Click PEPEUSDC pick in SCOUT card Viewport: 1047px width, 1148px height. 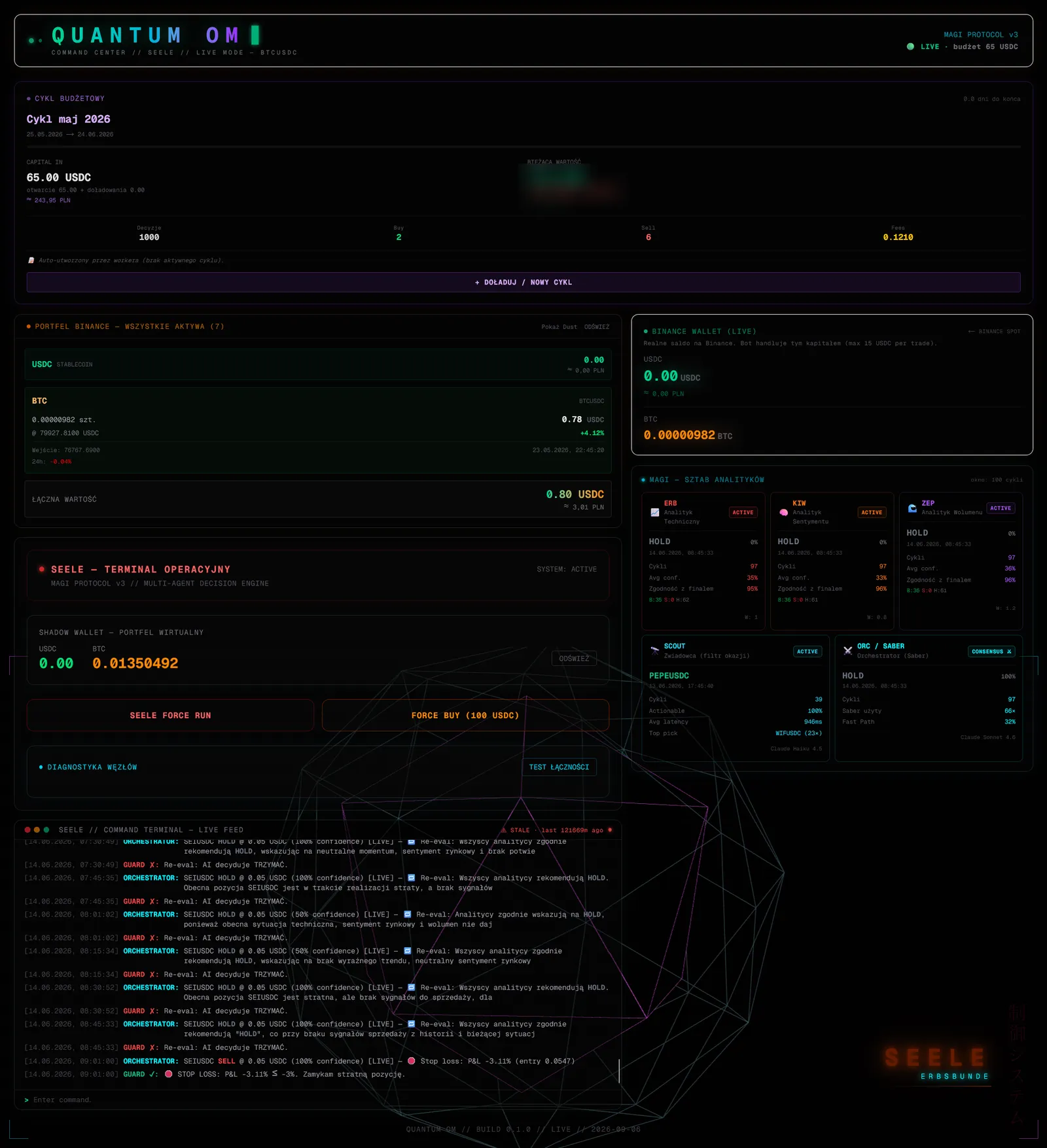click(669, 676)
